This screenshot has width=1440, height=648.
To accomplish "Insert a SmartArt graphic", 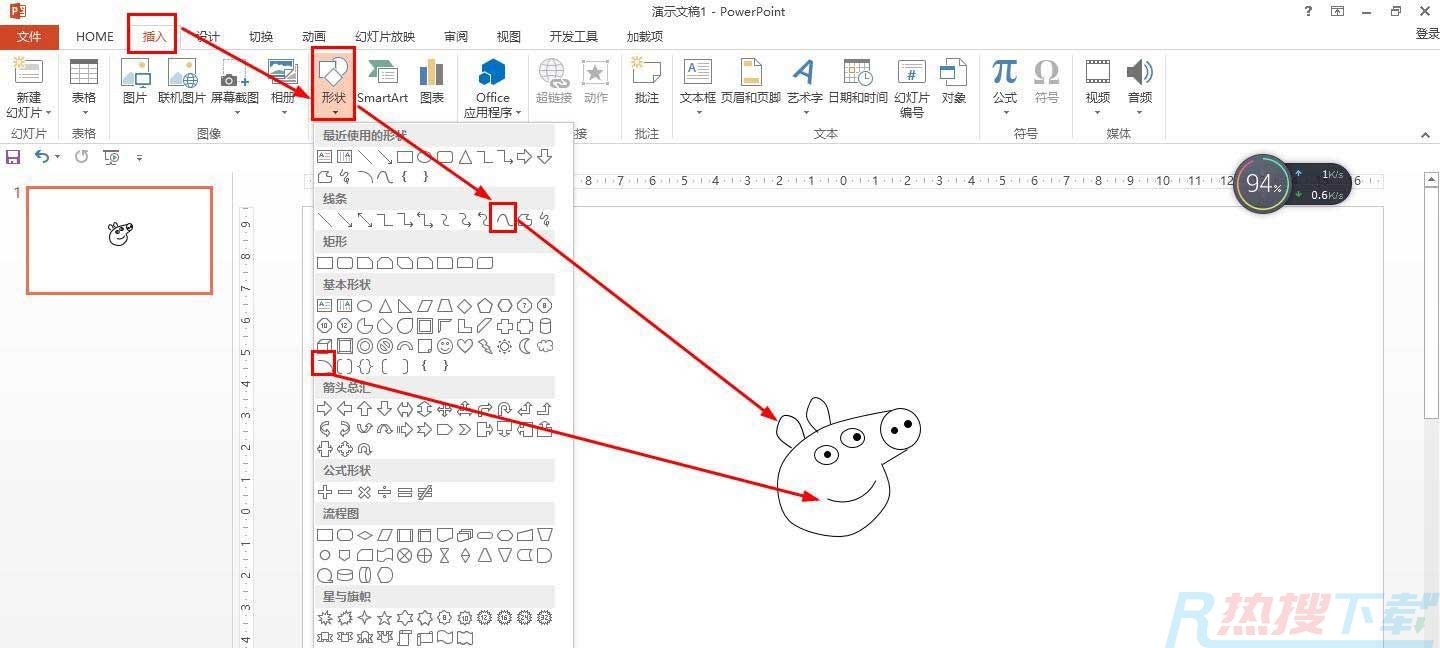I will (x=382, y=82).
